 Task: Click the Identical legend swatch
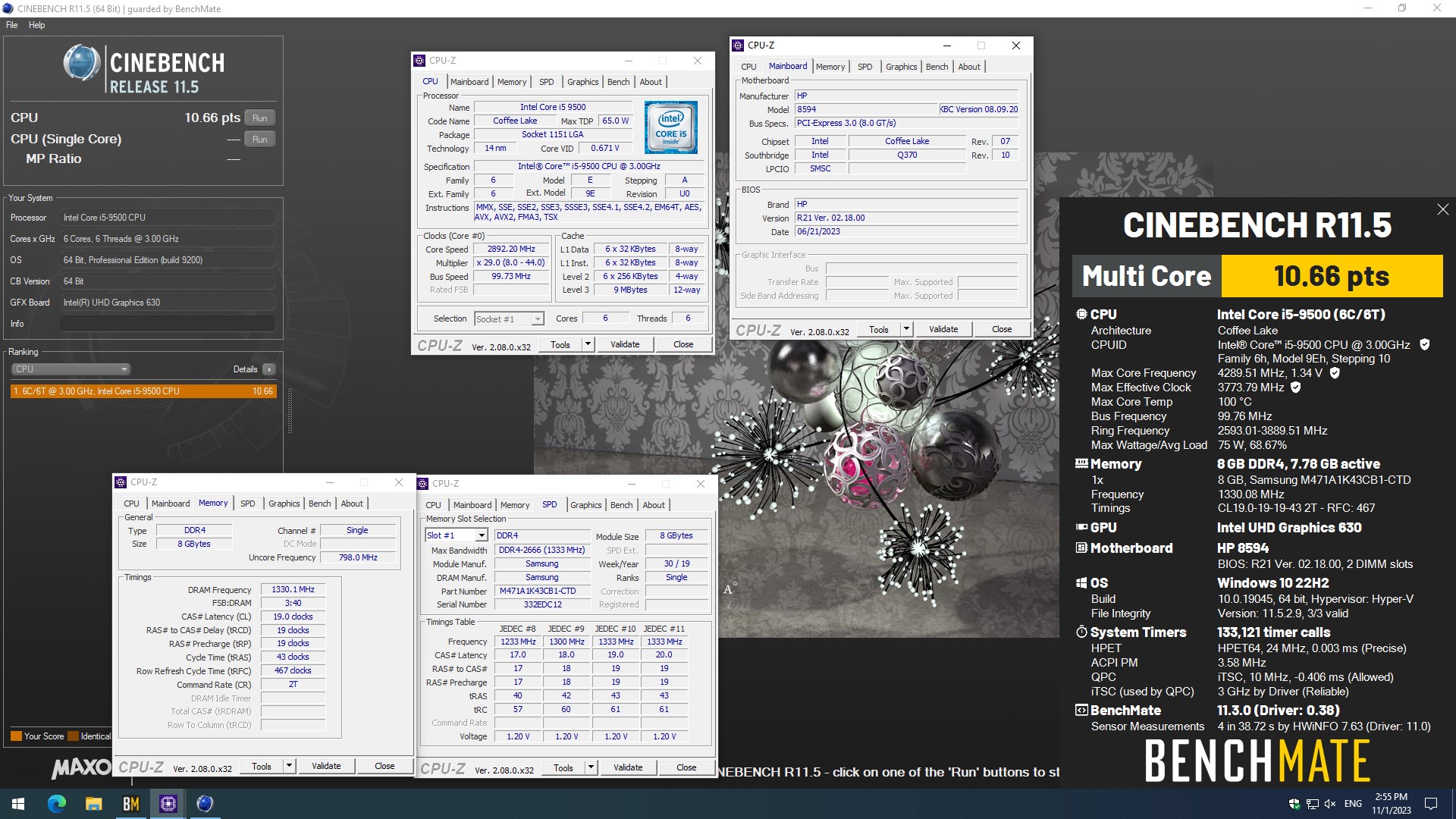(74, 736)
